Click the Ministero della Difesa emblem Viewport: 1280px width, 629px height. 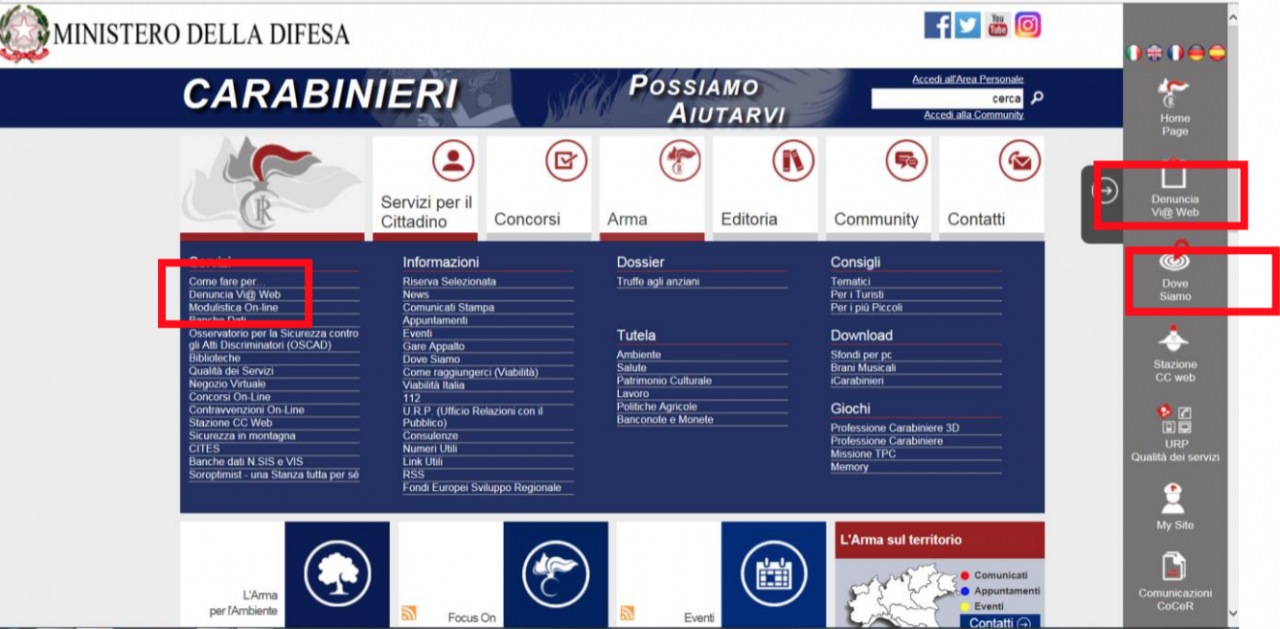point(23,33)
